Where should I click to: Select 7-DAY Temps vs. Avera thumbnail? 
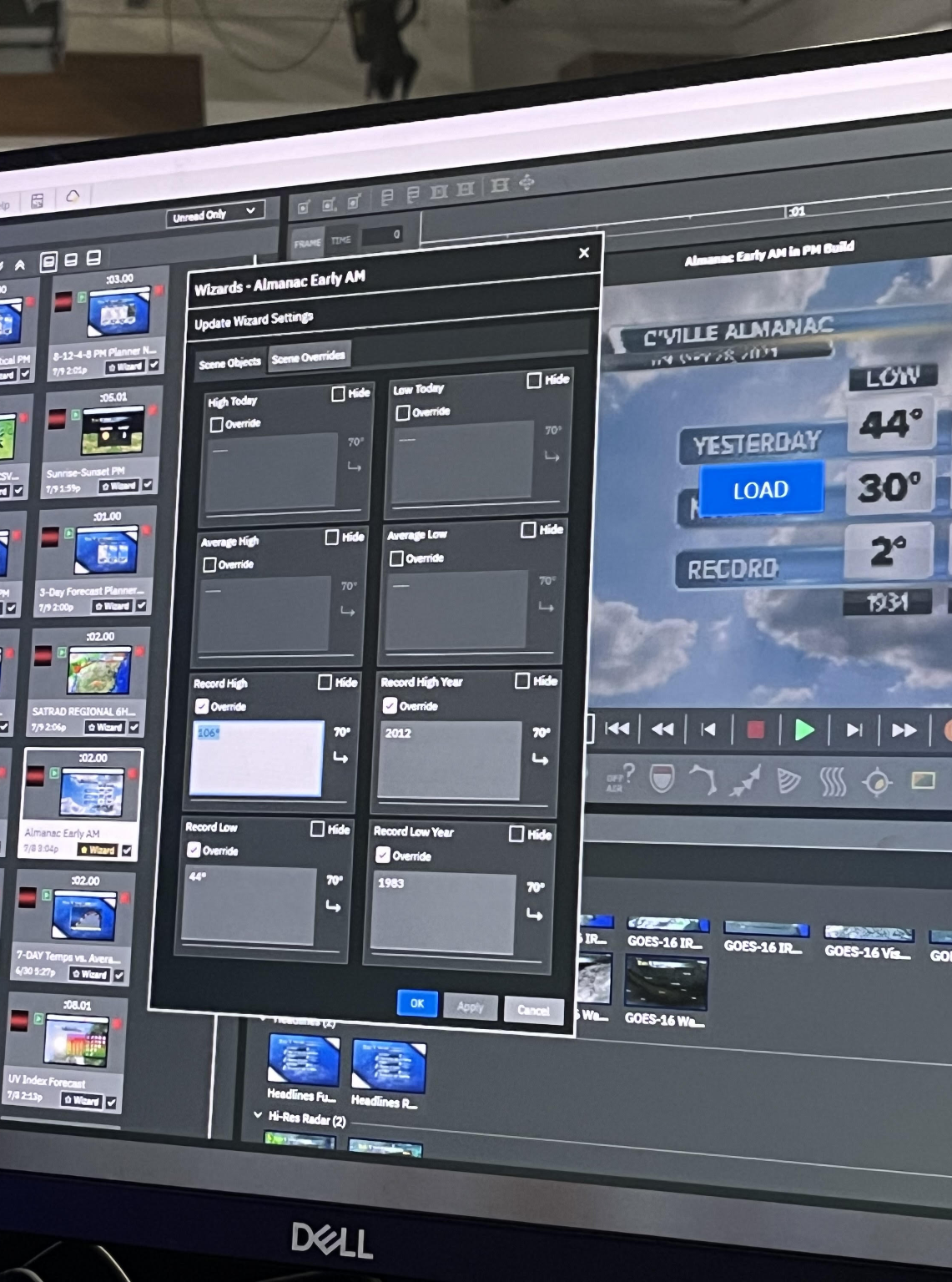tap(83, 915)
